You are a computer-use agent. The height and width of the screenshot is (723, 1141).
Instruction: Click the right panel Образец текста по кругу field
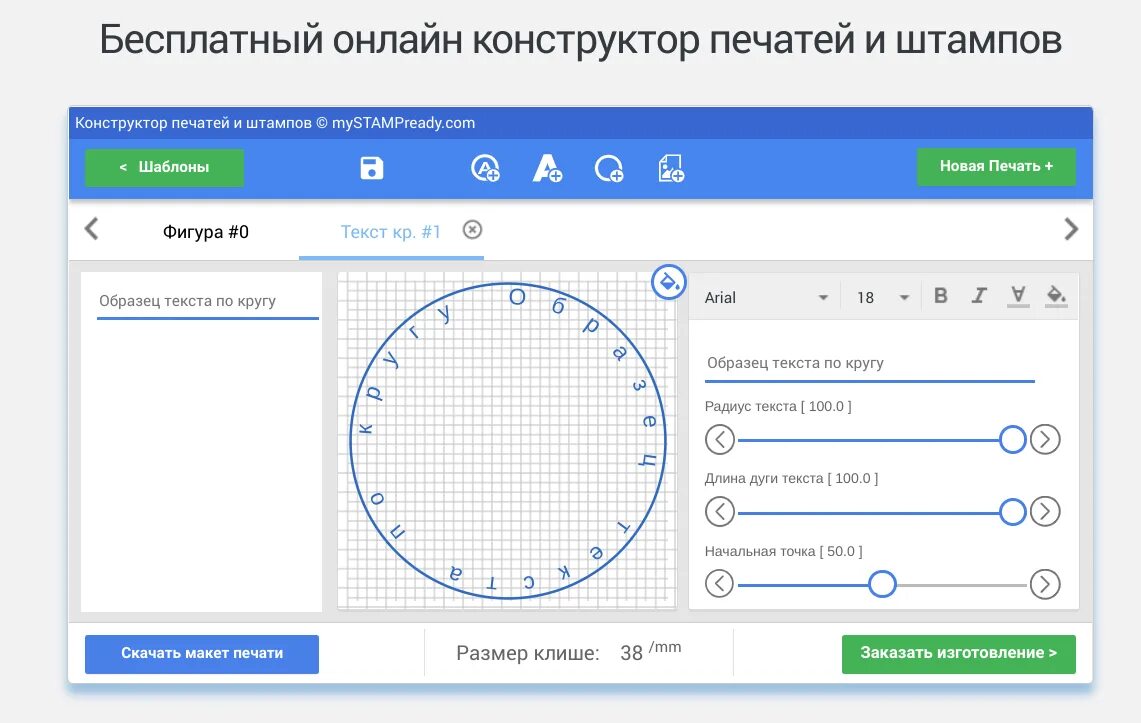870,363
